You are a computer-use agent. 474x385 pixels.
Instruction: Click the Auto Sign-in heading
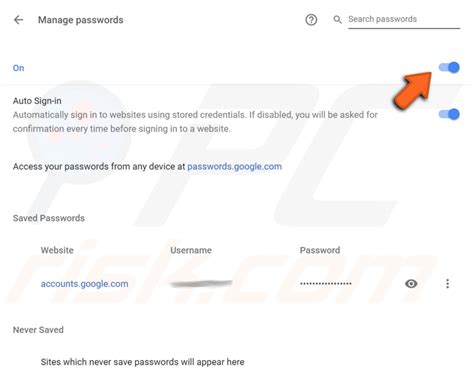coord(37,101)
